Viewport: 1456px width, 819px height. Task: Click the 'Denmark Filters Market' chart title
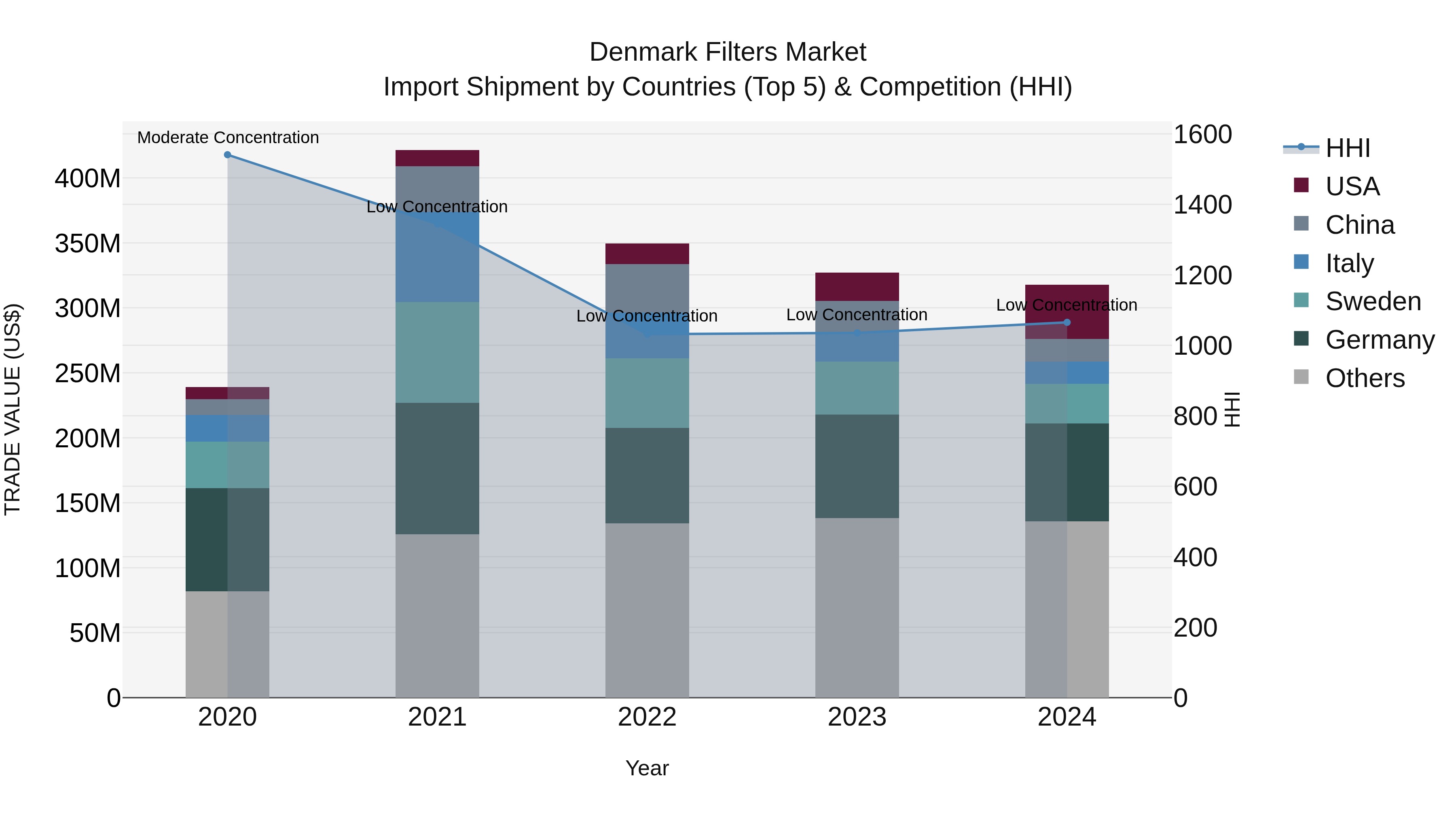[x=728, y=52]
